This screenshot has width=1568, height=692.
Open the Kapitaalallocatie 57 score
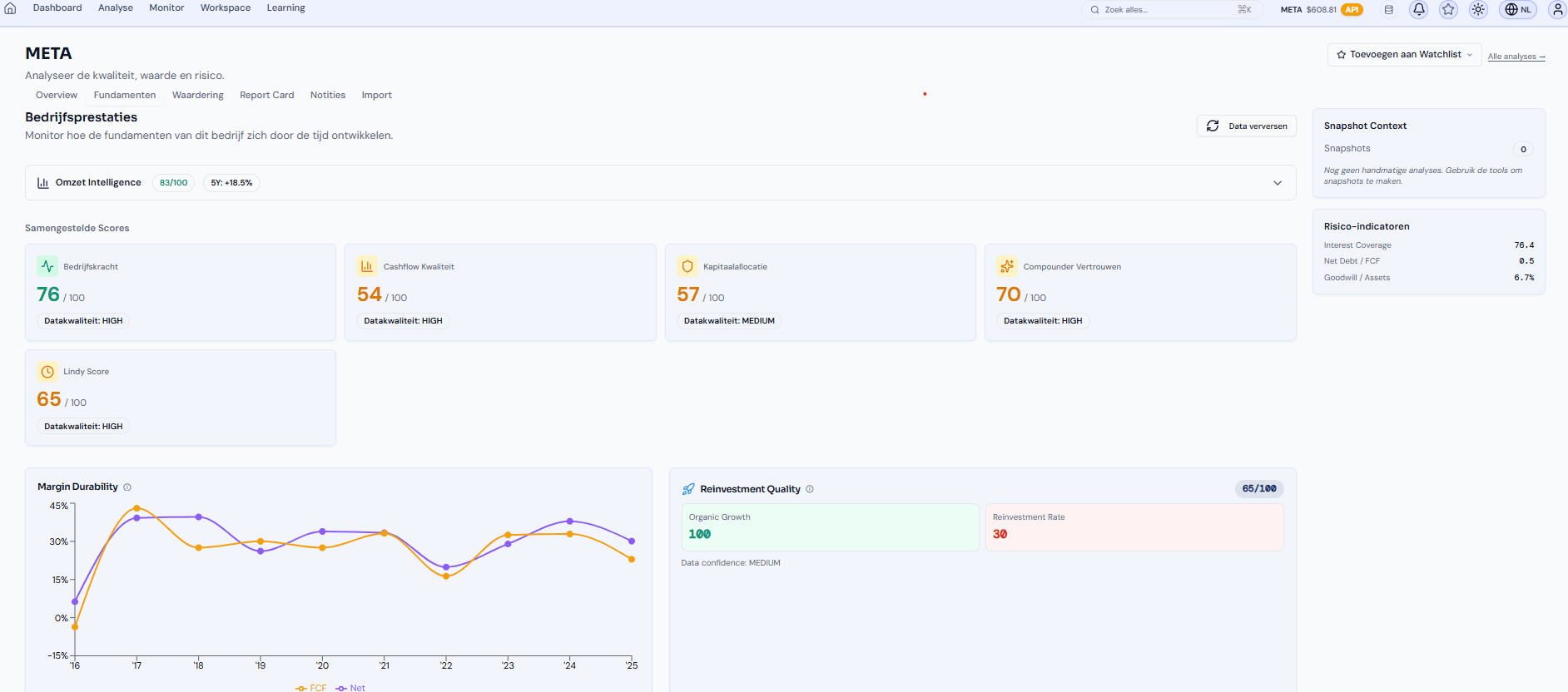[821, 292]
